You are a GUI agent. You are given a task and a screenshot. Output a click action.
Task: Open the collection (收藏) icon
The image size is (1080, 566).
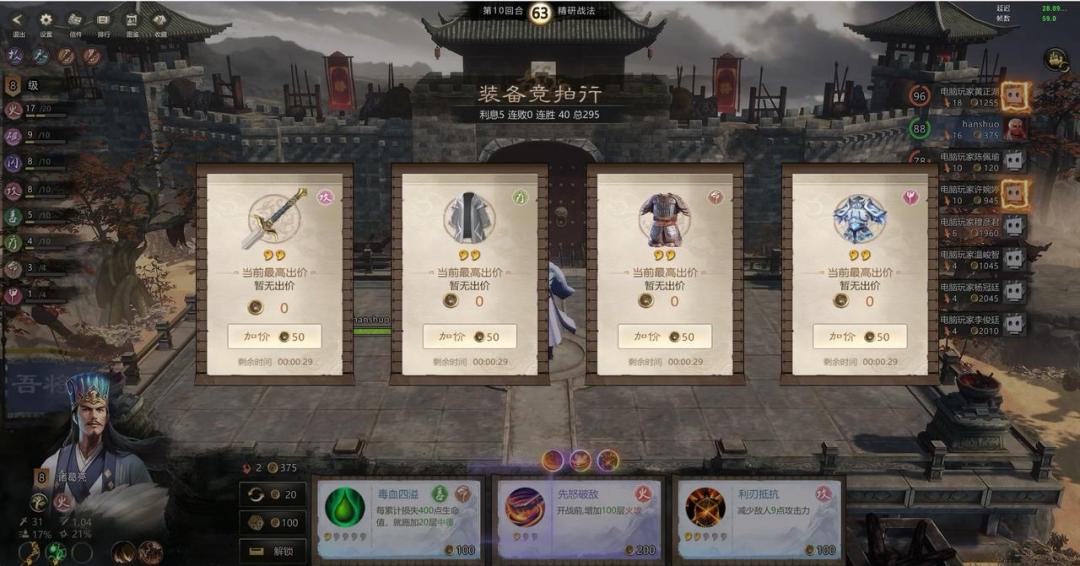pyautogui.click(x=160, y=21)
